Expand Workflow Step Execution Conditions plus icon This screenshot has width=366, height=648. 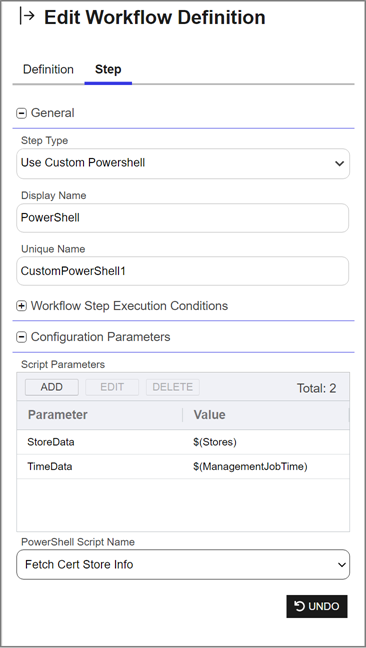[21, 306]
